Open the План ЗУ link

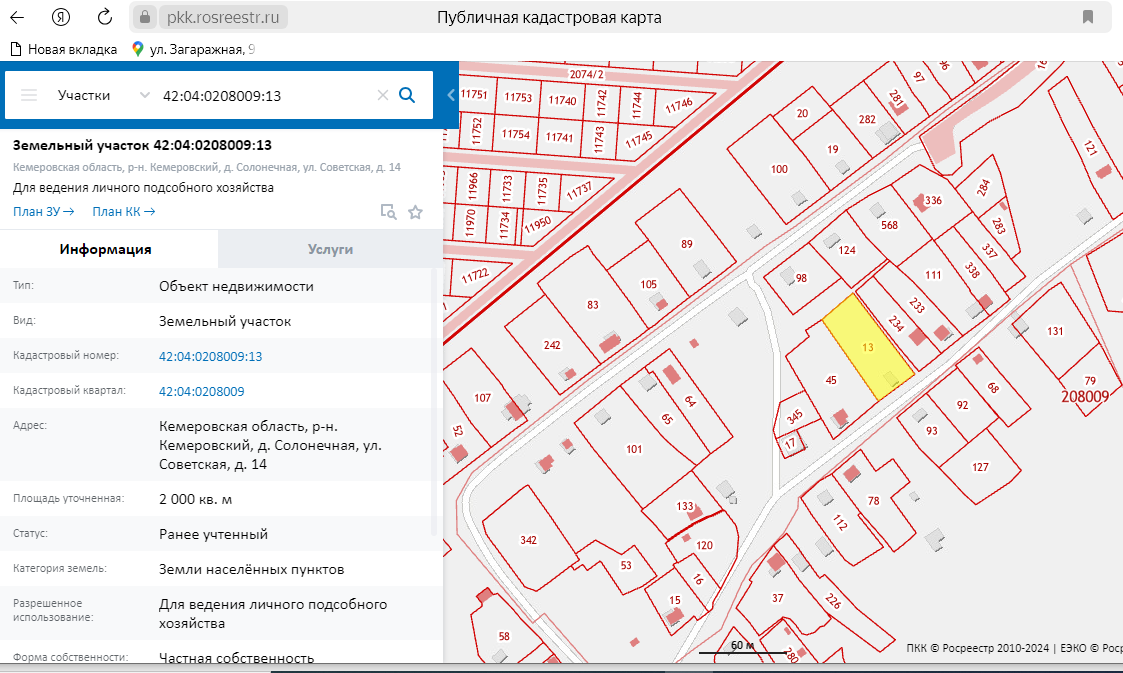(43, 211)
